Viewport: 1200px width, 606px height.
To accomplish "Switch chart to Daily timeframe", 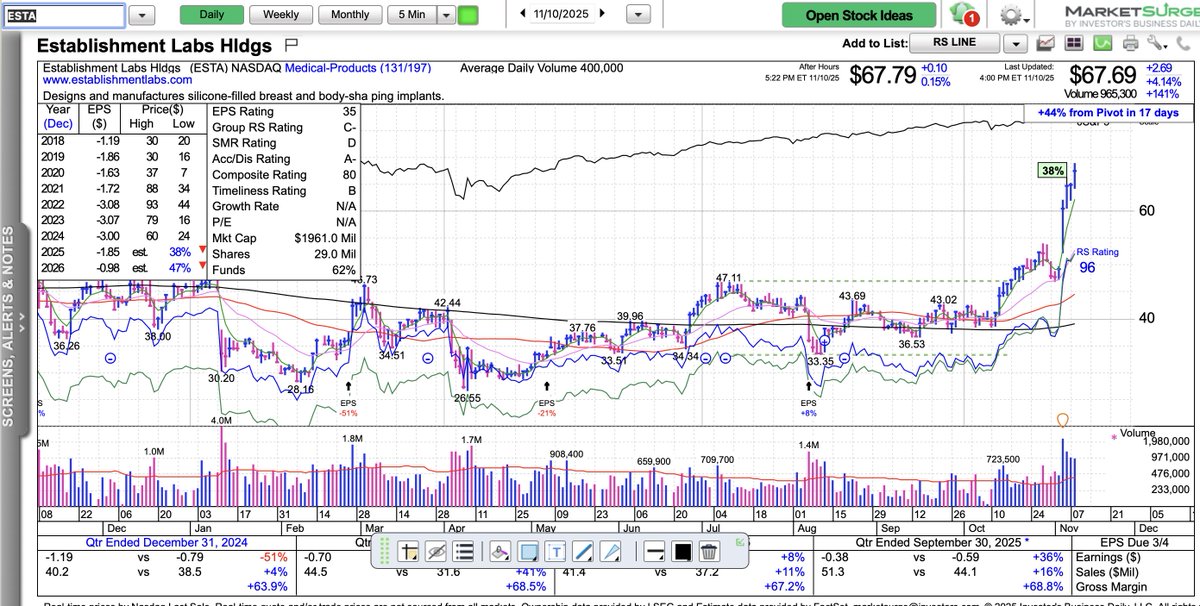I will (x=211, y=14).
